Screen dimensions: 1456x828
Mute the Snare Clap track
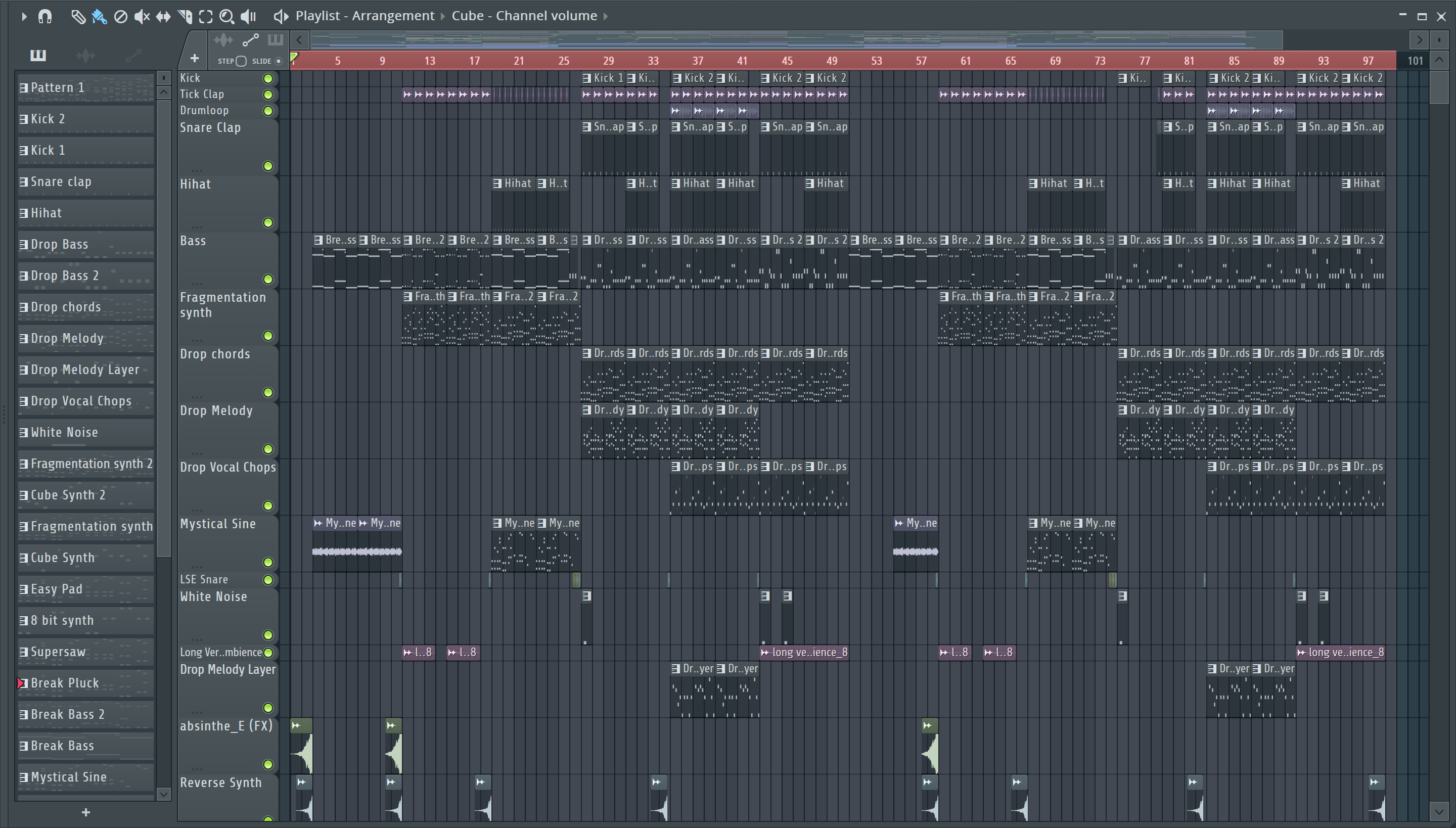click(268, 166)
